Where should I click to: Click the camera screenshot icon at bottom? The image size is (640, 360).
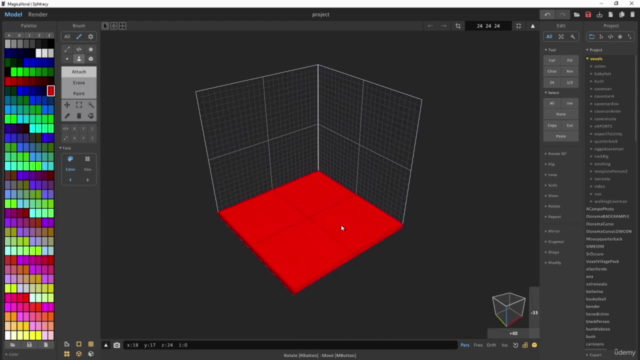117,345
